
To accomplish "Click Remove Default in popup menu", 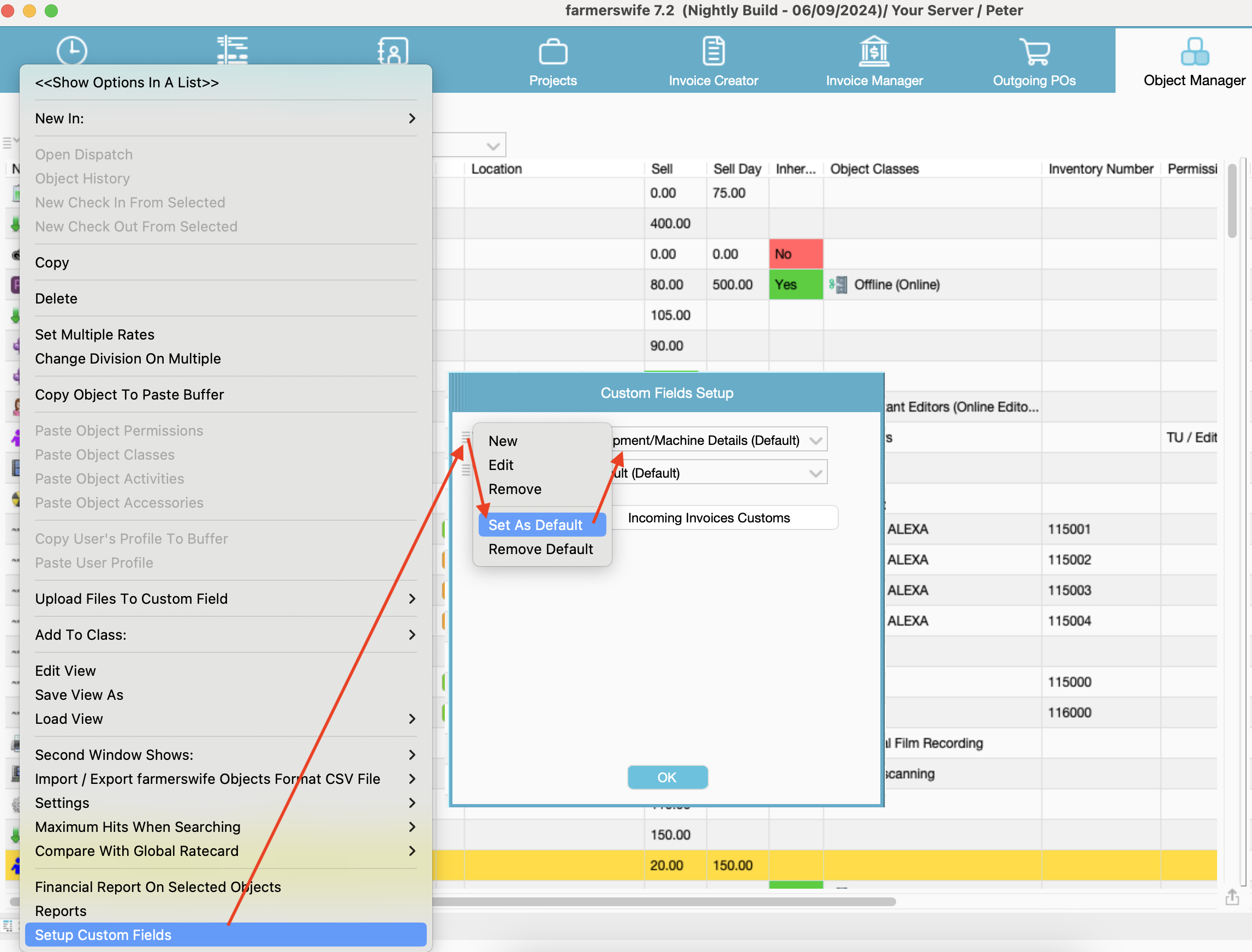I will click(x=540, y=549).
